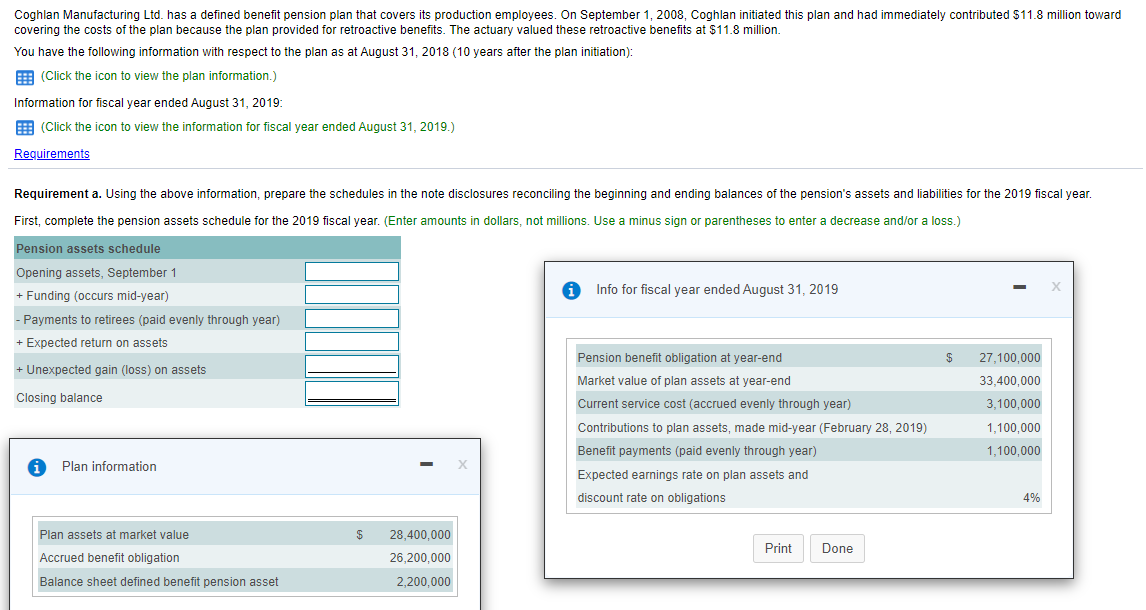Click 'Closing balance' row label
The height and width of the screenshot is (610, 1146).
point(59,397)
